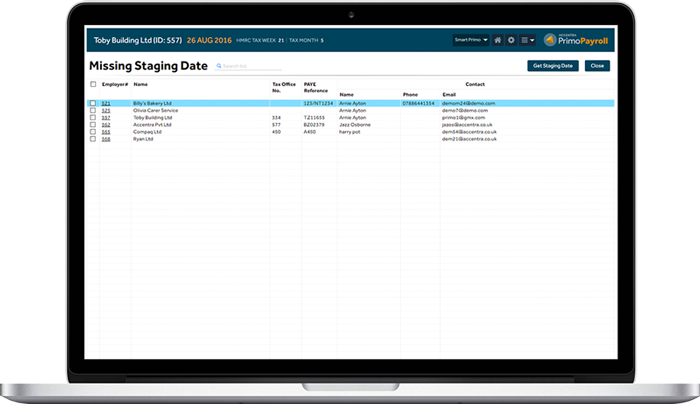Open the list menu dropdown icon
Image resolution: width=700 pixels, height=404 pixels.
coord(528,40)
